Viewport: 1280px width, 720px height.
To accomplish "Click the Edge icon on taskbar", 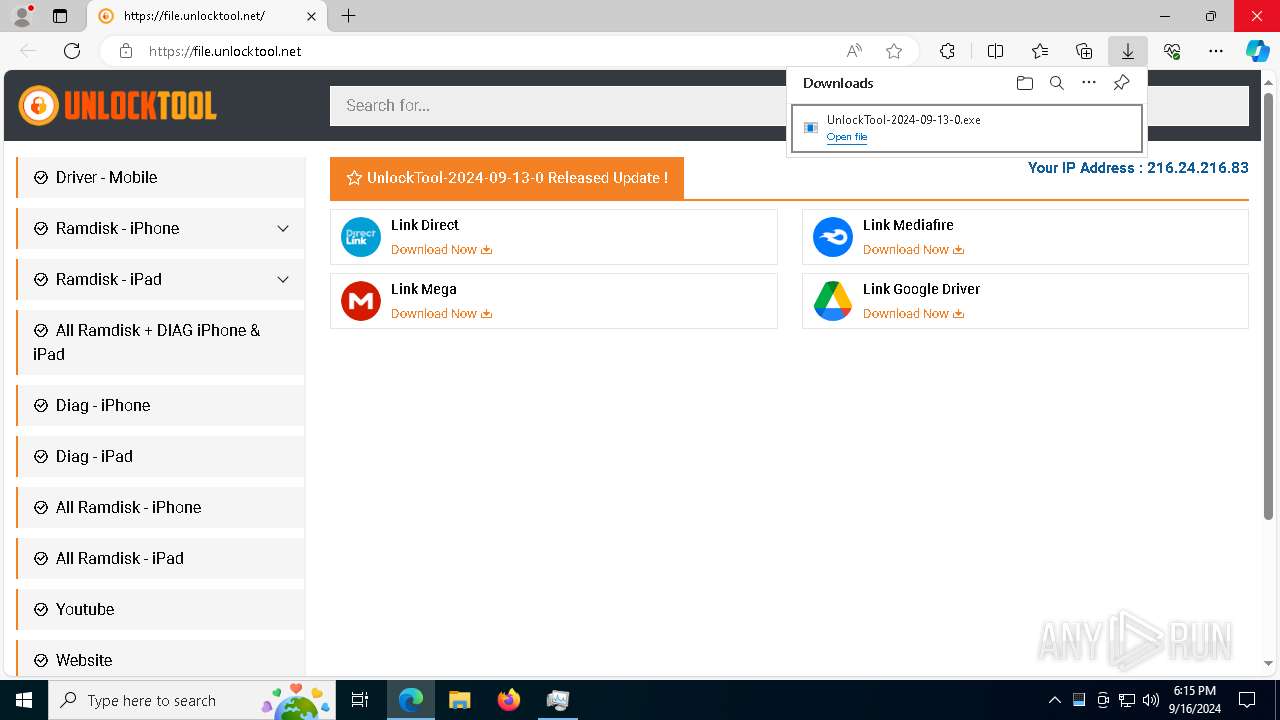I will pos(411,700).
